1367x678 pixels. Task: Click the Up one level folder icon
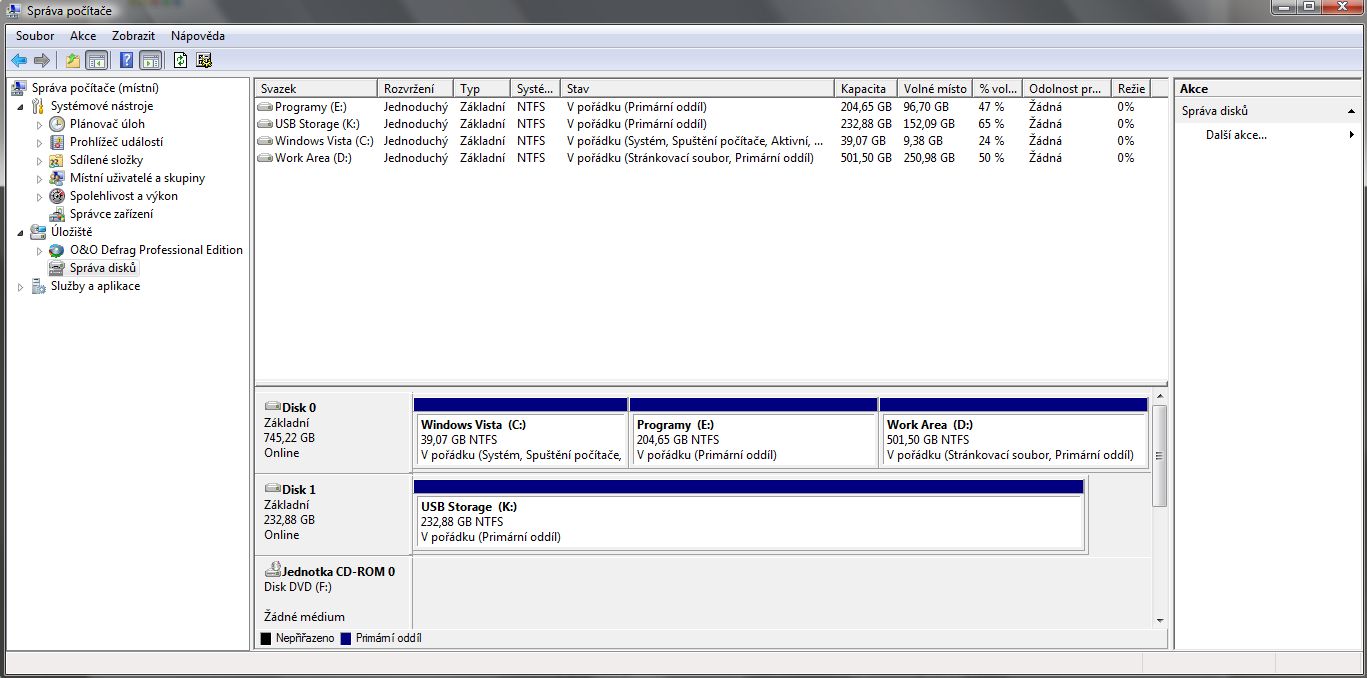pyautogui.click(x=73, y=60)
